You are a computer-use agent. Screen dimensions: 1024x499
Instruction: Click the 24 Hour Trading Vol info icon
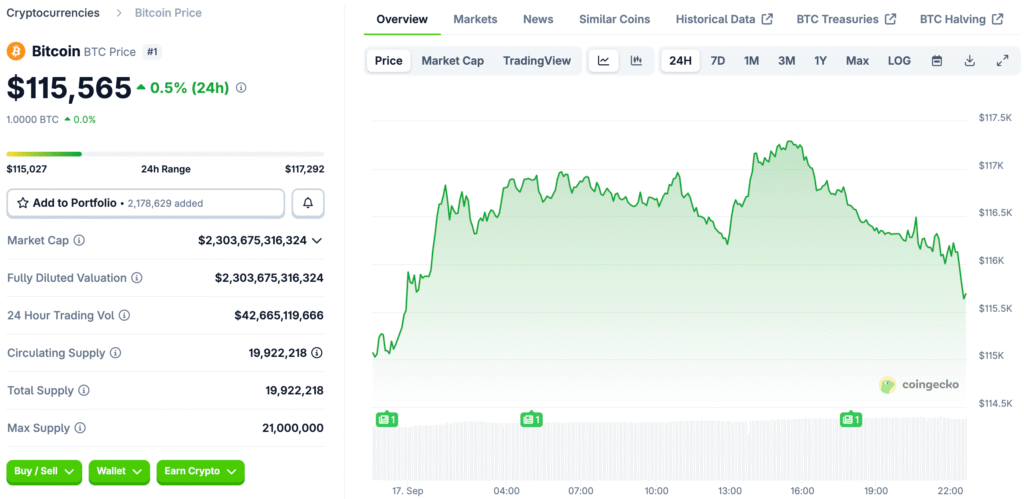(x=124, y=315)
